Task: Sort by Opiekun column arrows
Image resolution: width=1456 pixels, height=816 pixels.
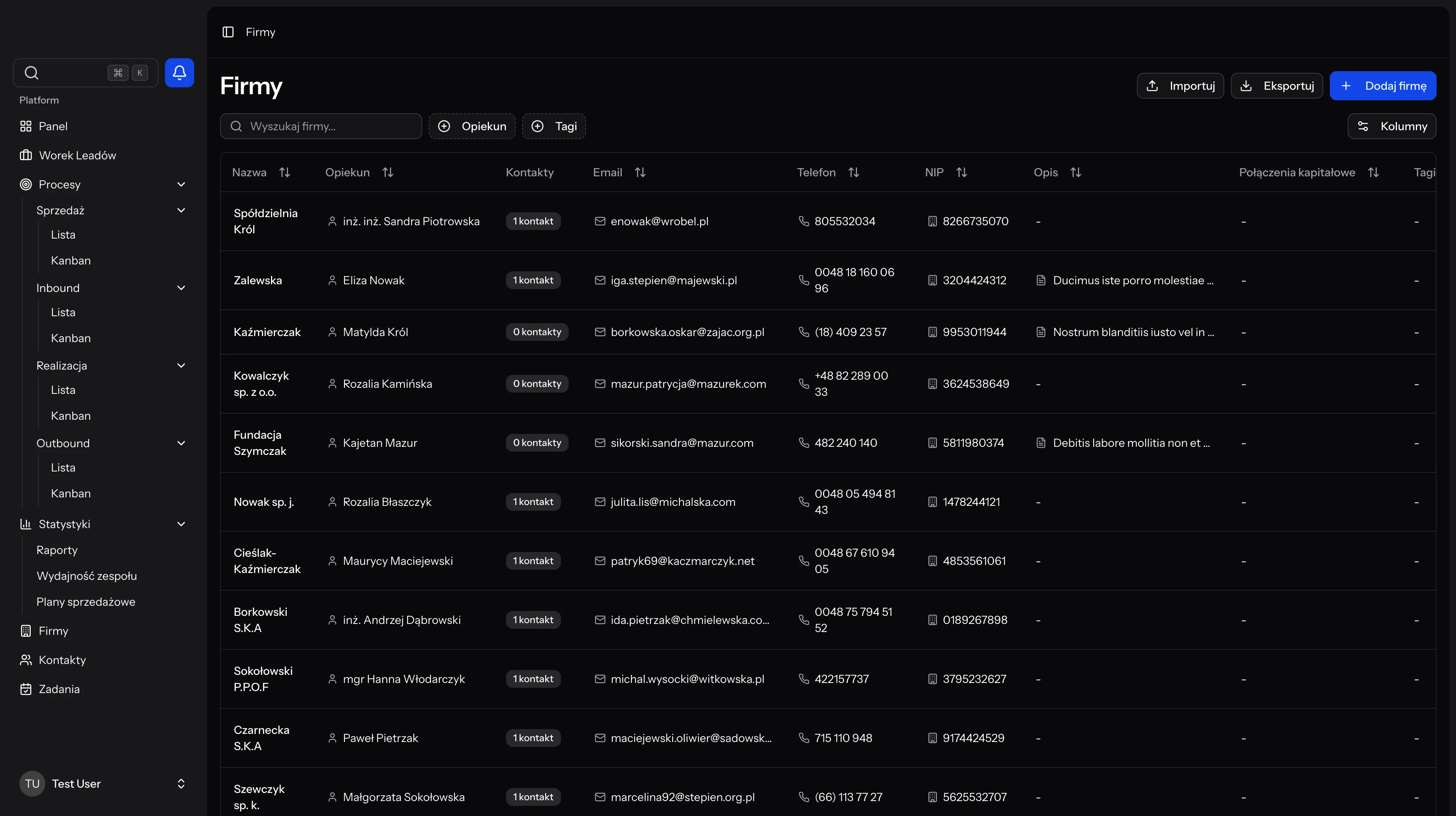Action: pyautogui.click(x=388, y=172)
